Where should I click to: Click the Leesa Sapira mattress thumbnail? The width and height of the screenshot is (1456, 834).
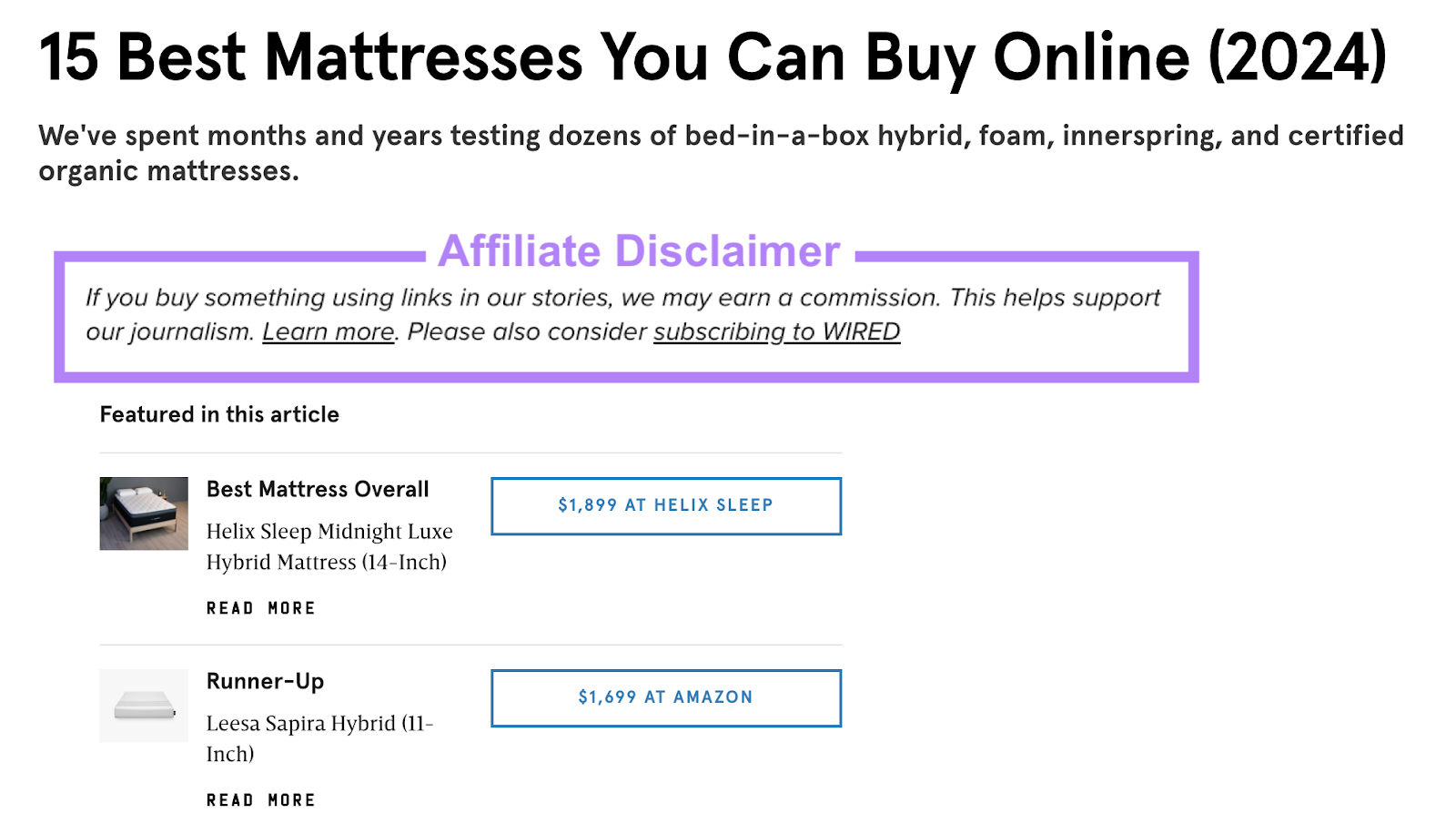tap(143, 705)
